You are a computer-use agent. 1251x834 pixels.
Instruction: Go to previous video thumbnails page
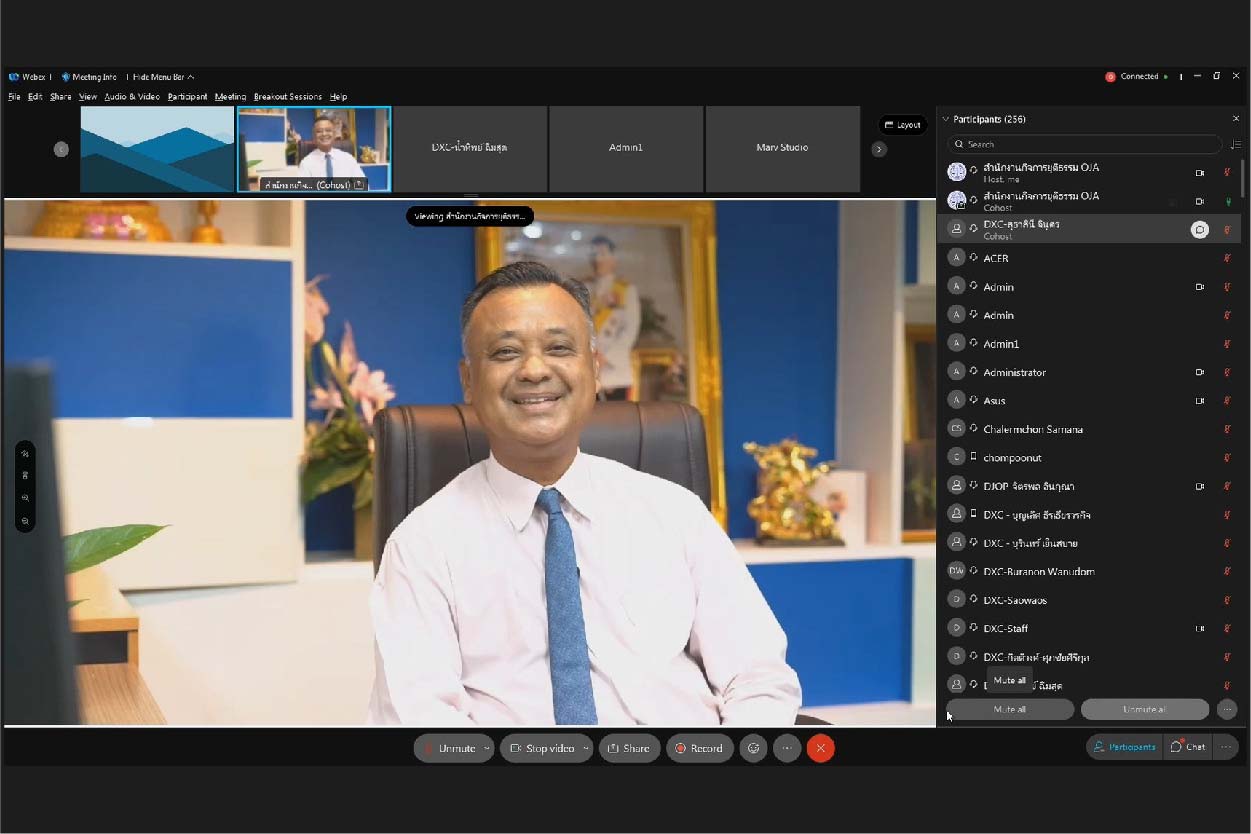click(61, 149)
